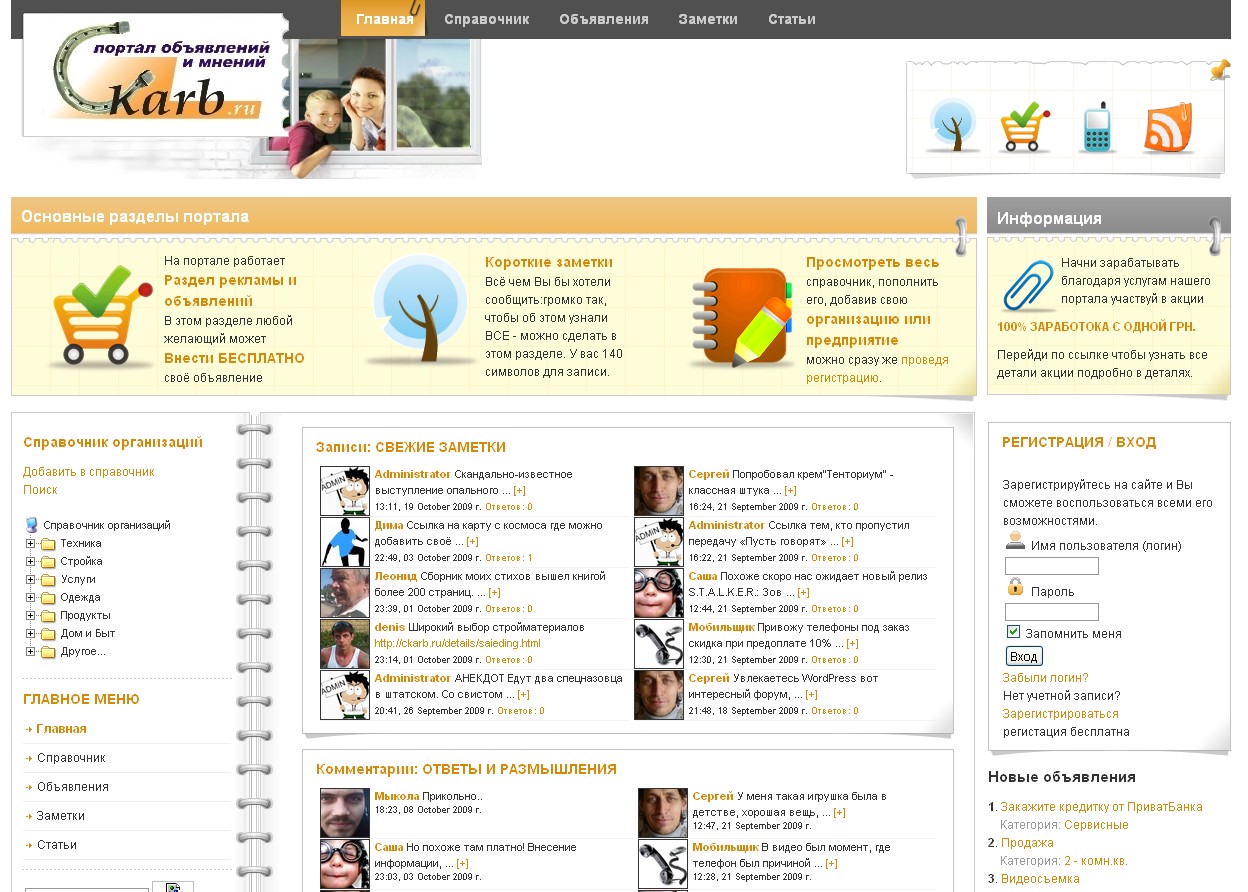Viewport: 1248px width, 892px height.
Task: Open the Сервисные category link
Action: click(1096, 825)
